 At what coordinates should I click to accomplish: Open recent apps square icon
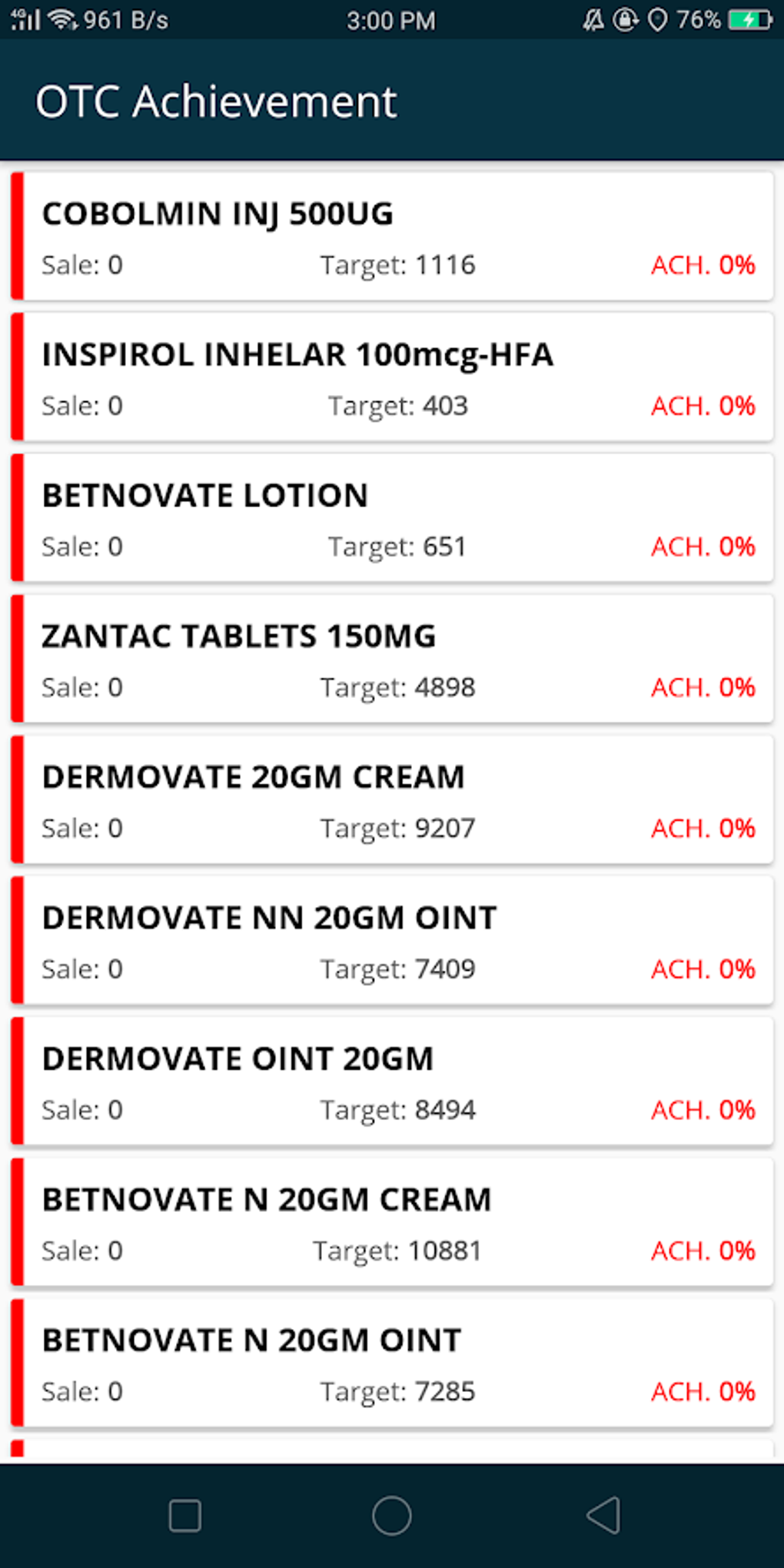point(184,1516)
